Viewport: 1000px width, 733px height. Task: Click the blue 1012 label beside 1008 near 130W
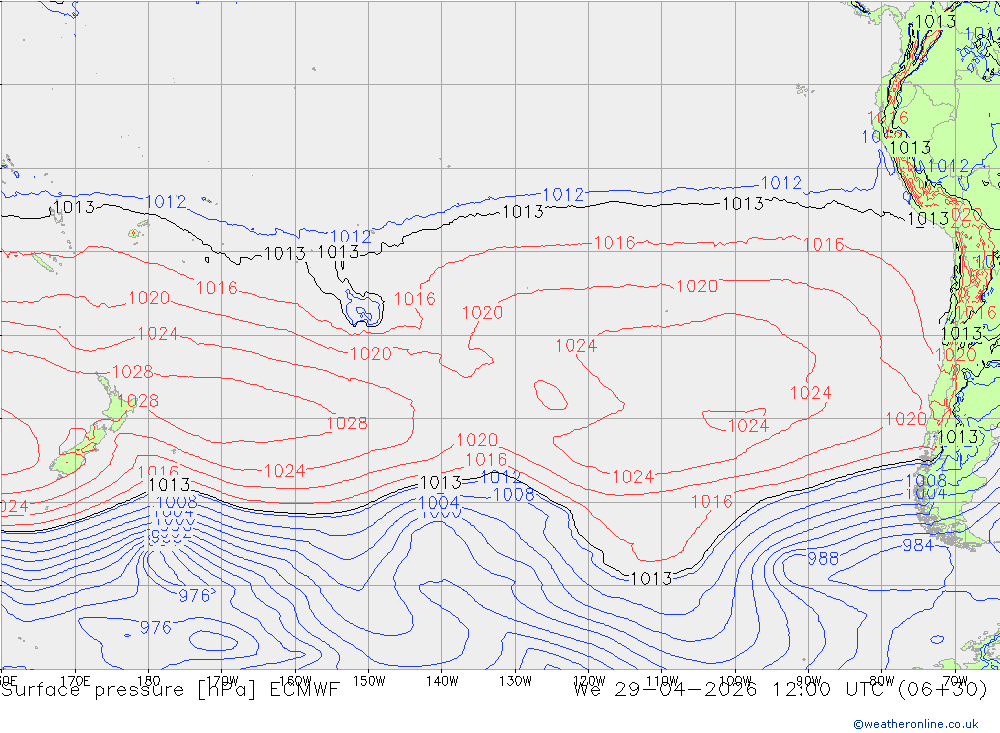[x=501, y=477]
